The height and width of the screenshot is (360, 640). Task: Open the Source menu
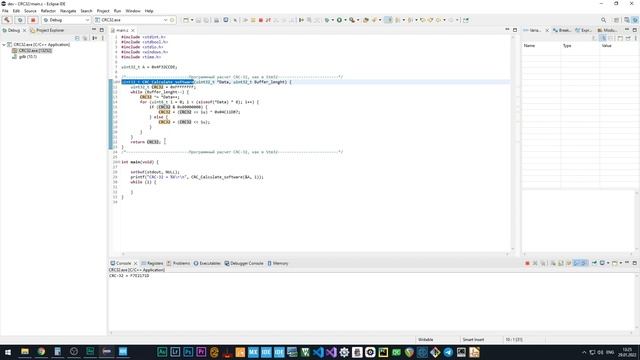pyautogui.click(x=30, y=11)
